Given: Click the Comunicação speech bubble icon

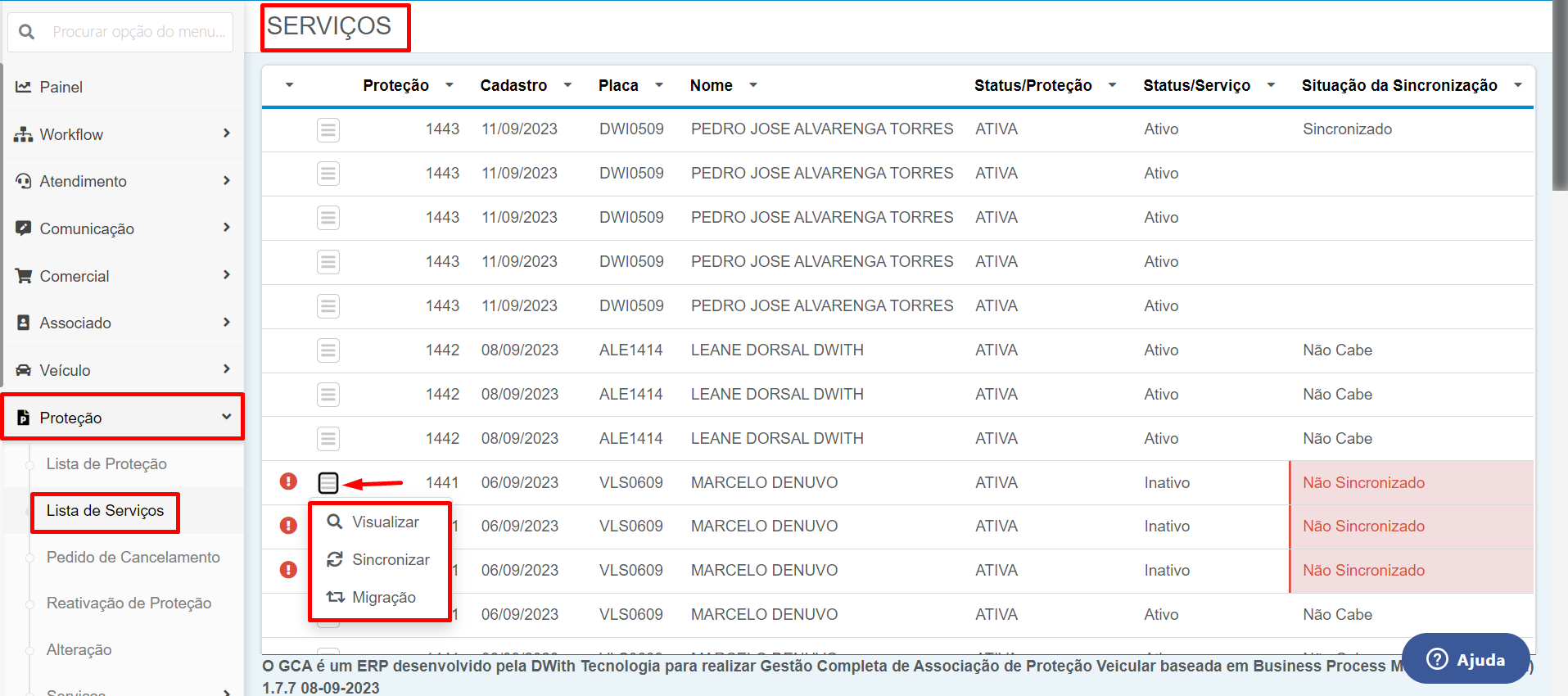Looking at the screenshot, I should tap(23, 228).
